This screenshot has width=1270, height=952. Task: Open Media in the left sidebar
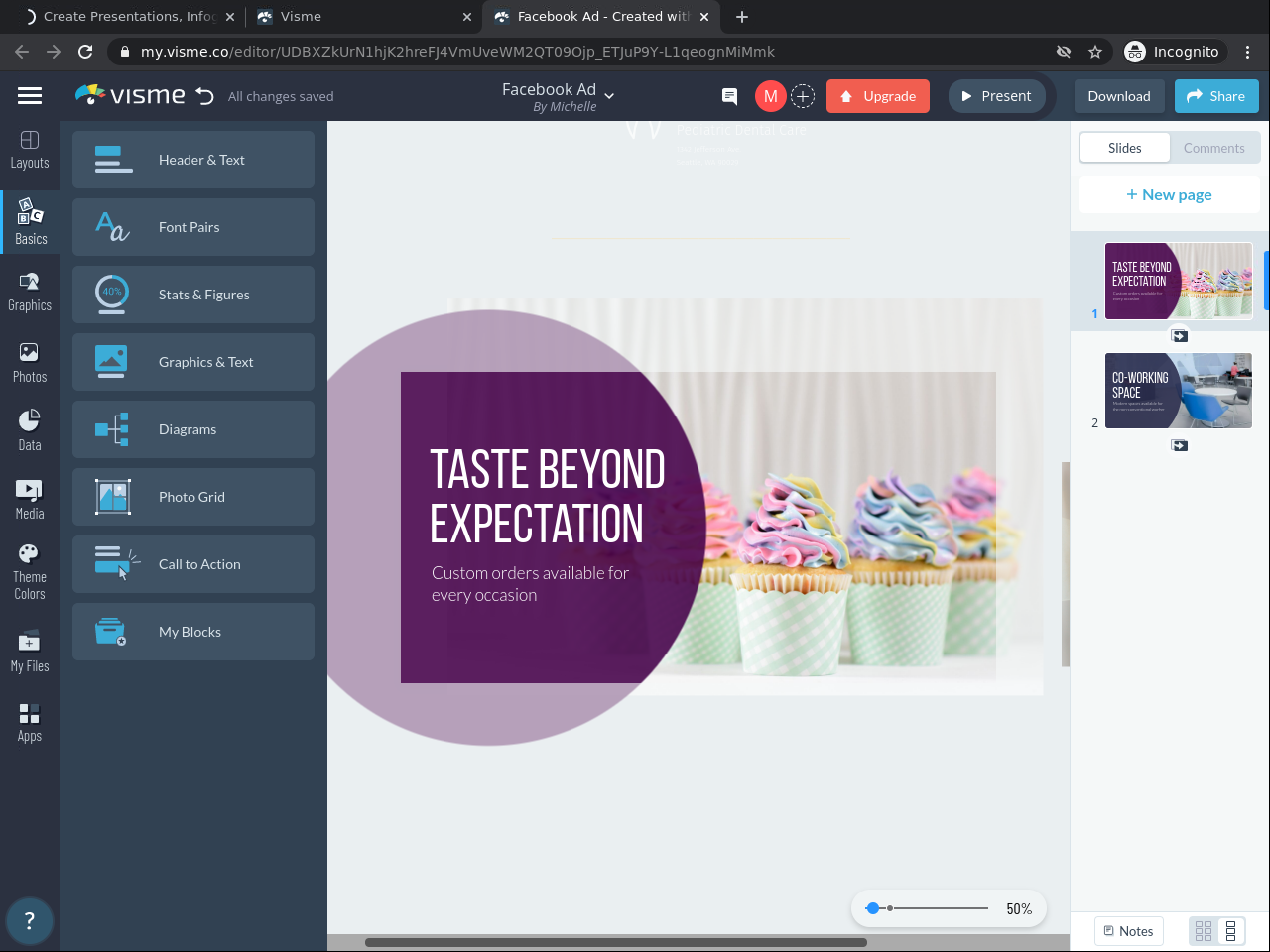30,500
